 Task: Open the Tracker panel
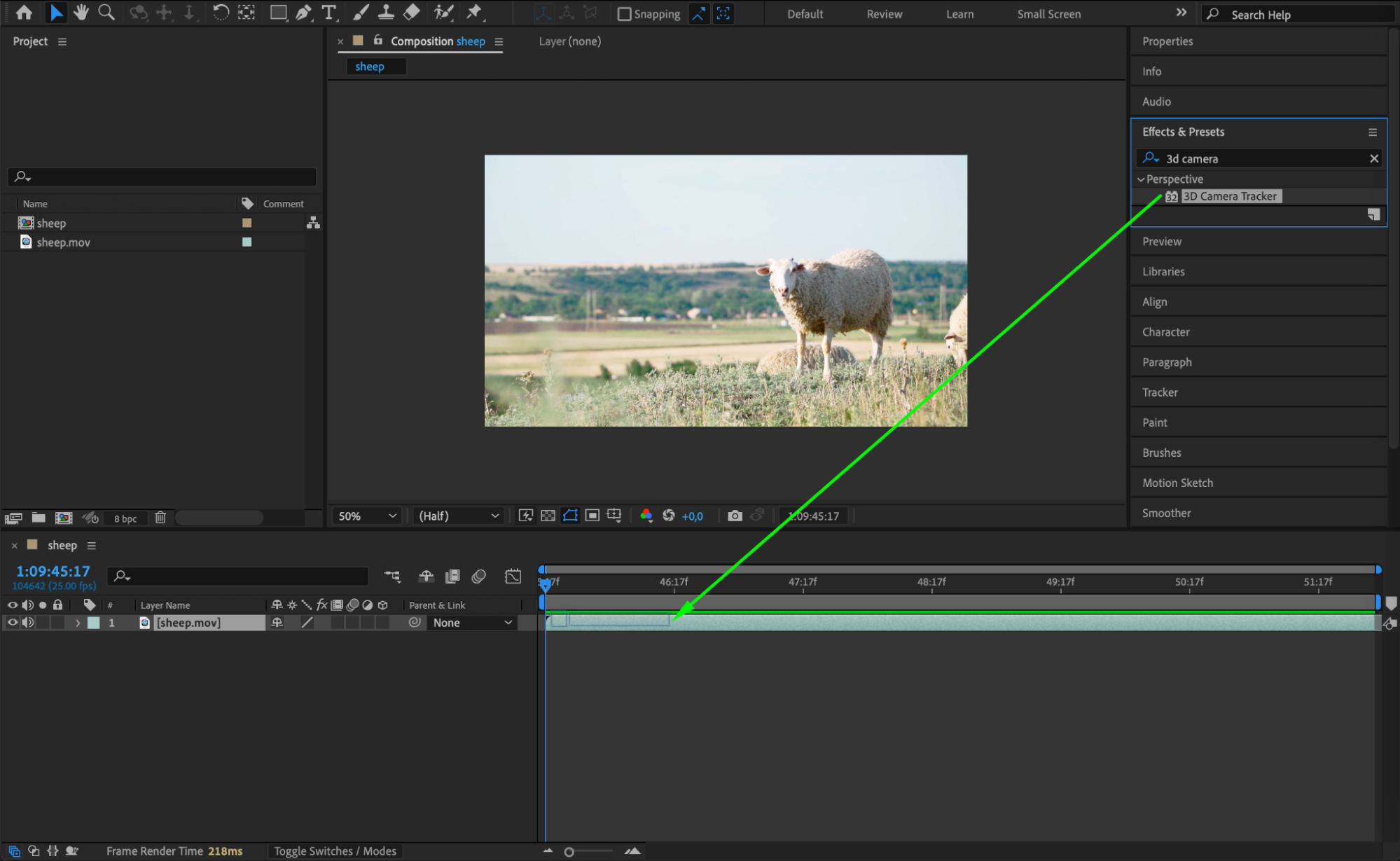tap(1160, 392)
